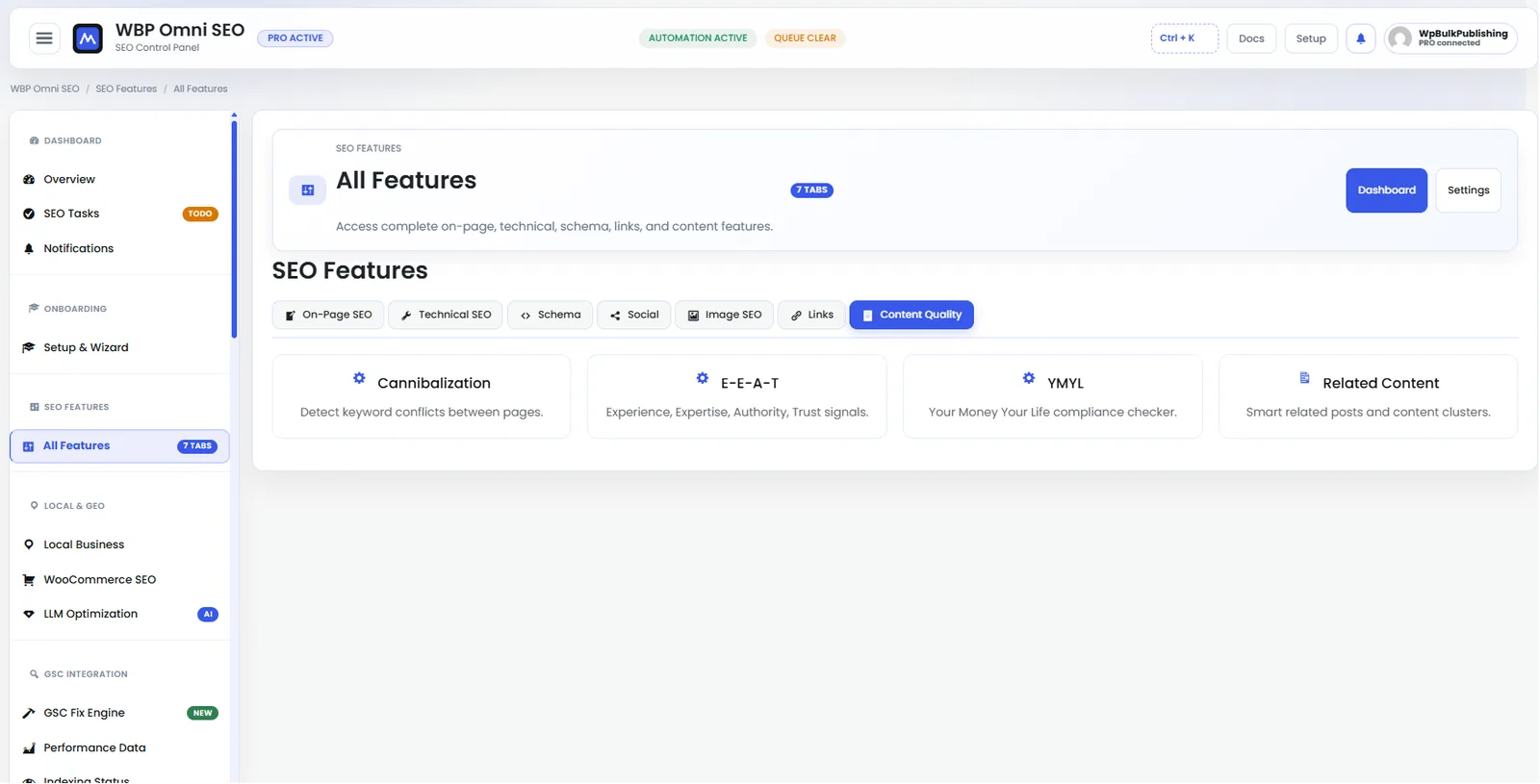Open the Settings button in header card
The height and width of the screenshot is (784, 1540).
[x=1468, y=190]
